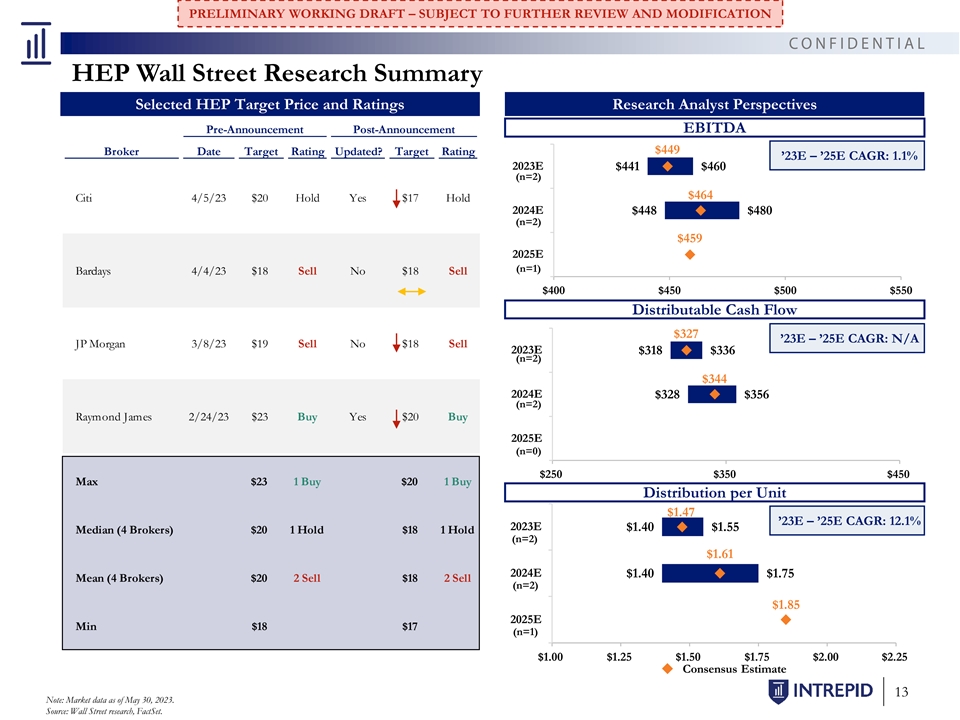Click the '’23E – ’25E CAGR: 12.1%' box
Screen dimensions: 960x720
point(847,520)
